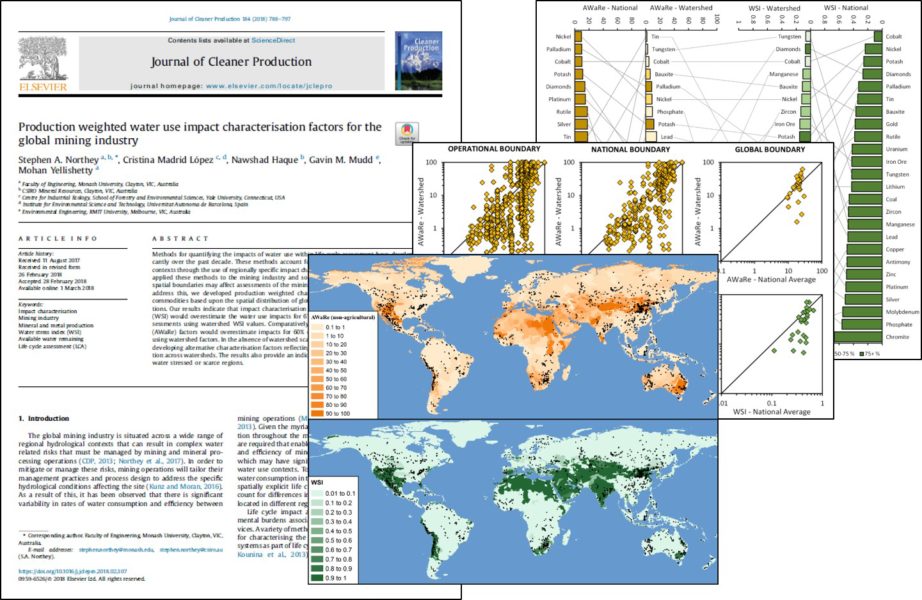Click author name Stephen A. Northey
The image size is (922, 600).
58,160
